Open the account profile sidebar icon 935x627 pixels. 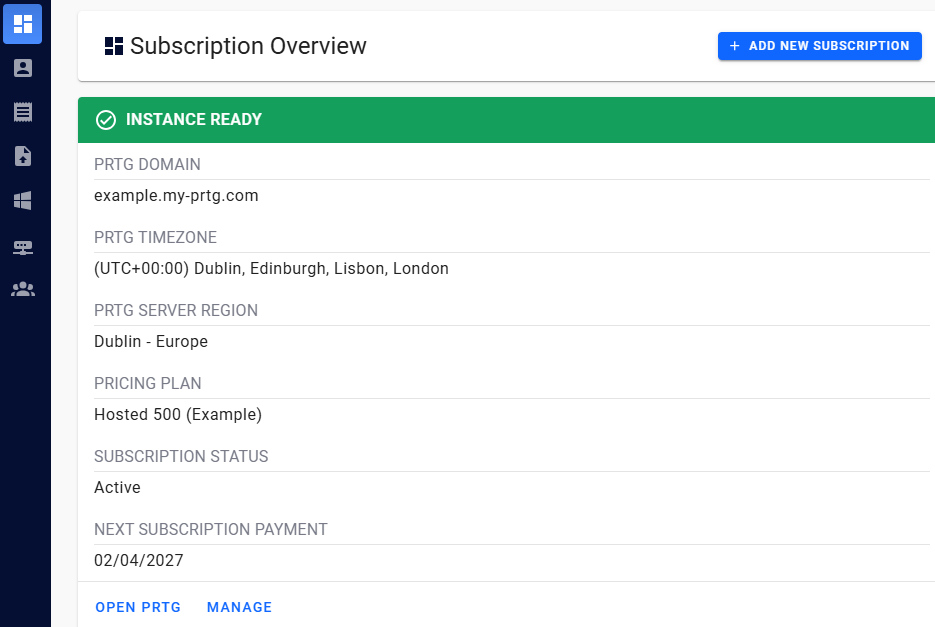(x=23, y=68)
